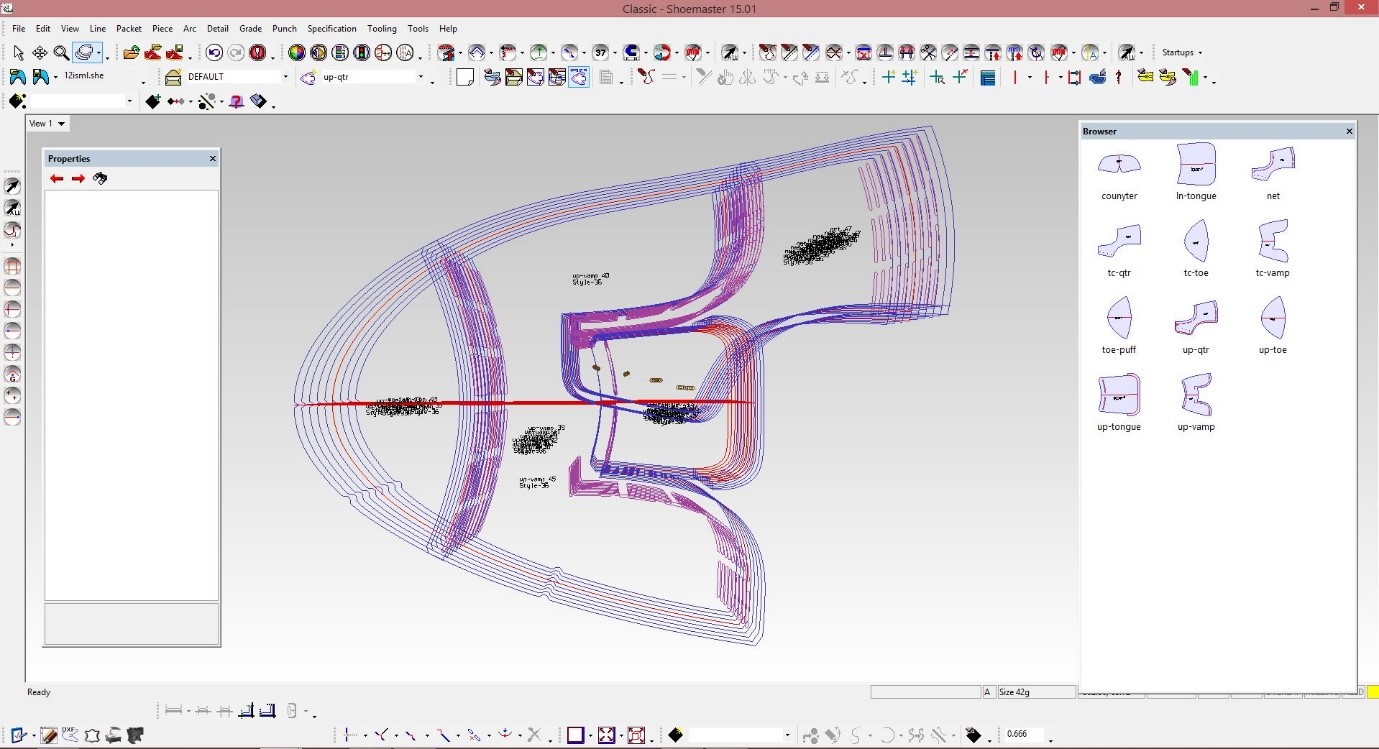The width and height of the screenshot is (1379, 749).
Task: Expand the up-qtr piece dropdown
Action: [420, 77]
